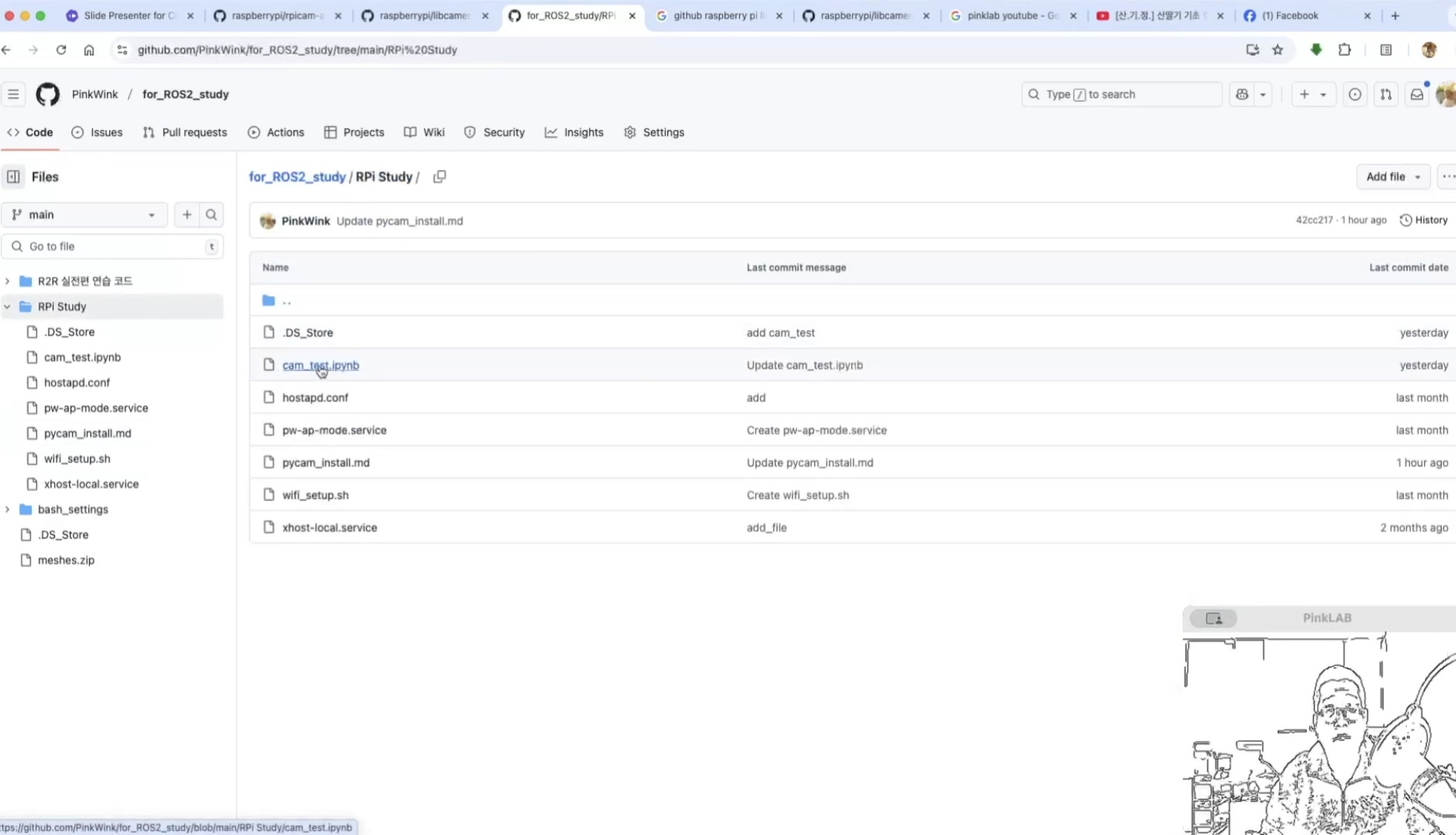Open the Add file dropdown
Screen dimensions: 1456x835
[1393, 177]
